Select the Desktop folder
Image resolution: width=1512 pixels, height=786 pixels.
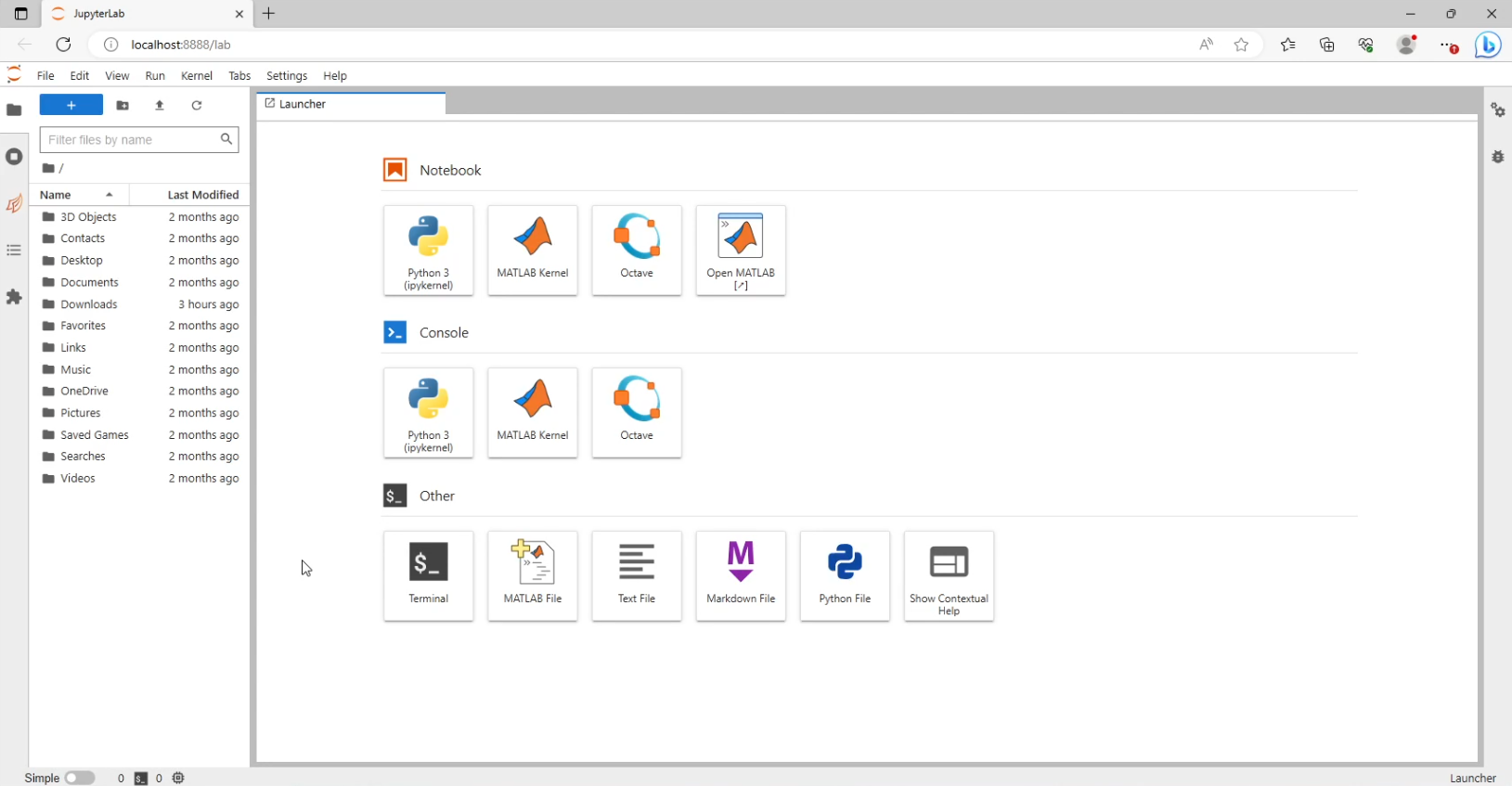[x=140, y=261]
